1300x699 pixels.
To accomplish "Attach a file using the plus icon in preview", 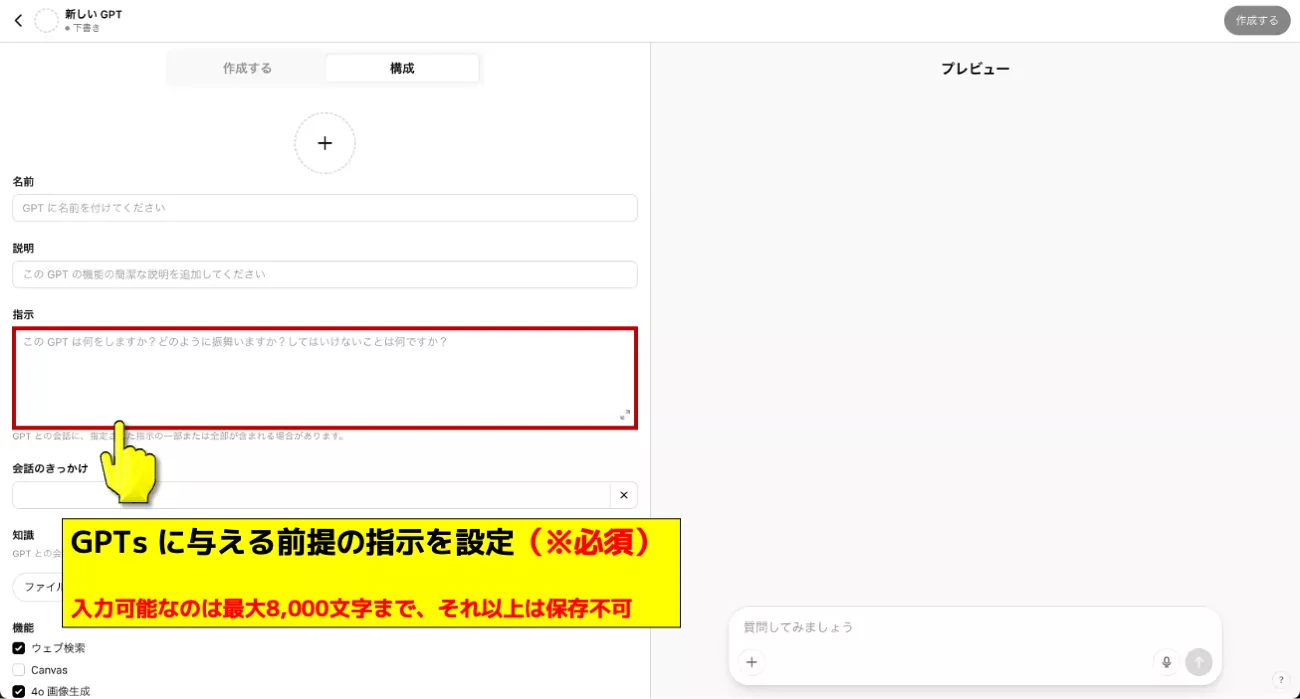I will 752,661.
